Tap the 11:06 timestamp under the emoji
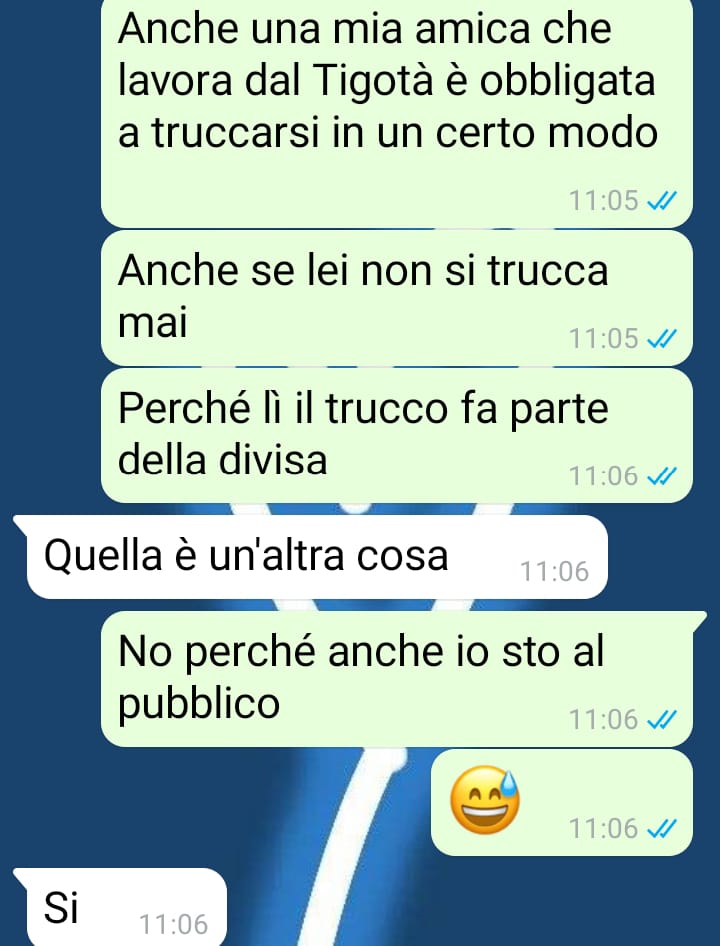Image resolution: width=720 pixels, height=946 pixels. click(604, 830)
